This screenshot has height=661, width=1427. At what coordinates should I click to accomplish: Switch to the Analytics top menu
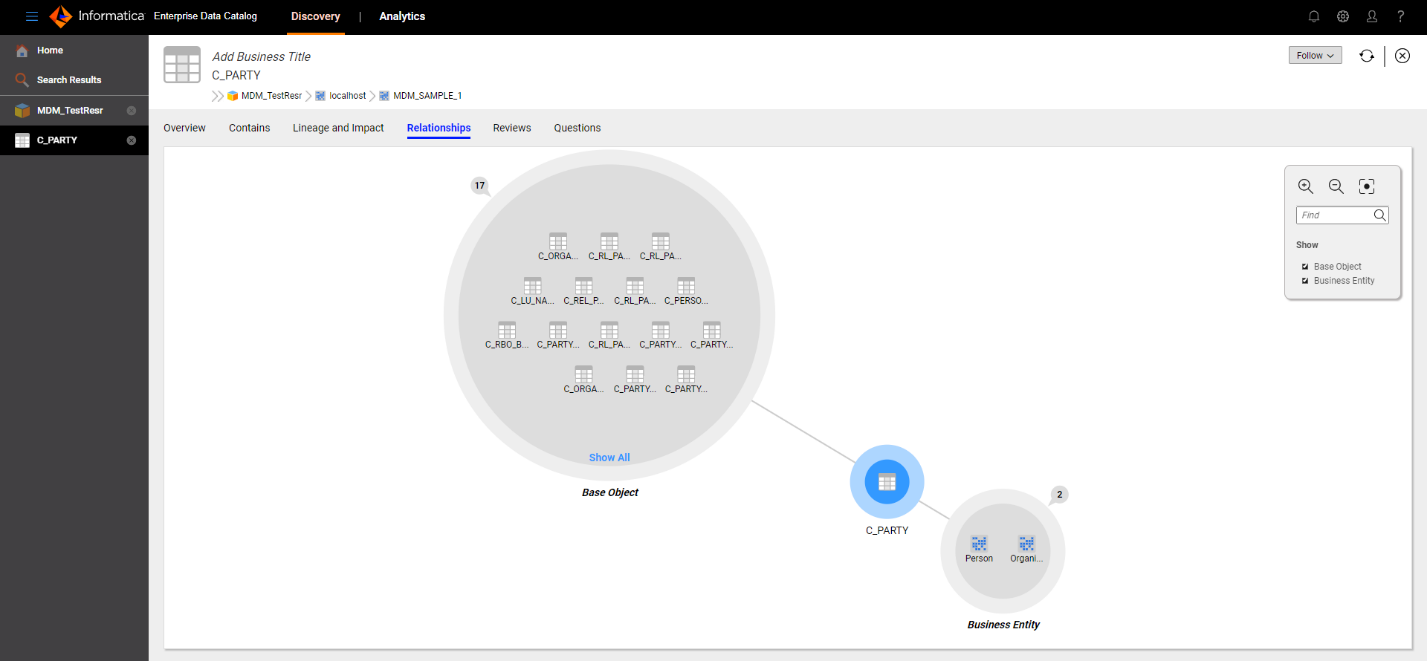402,16
